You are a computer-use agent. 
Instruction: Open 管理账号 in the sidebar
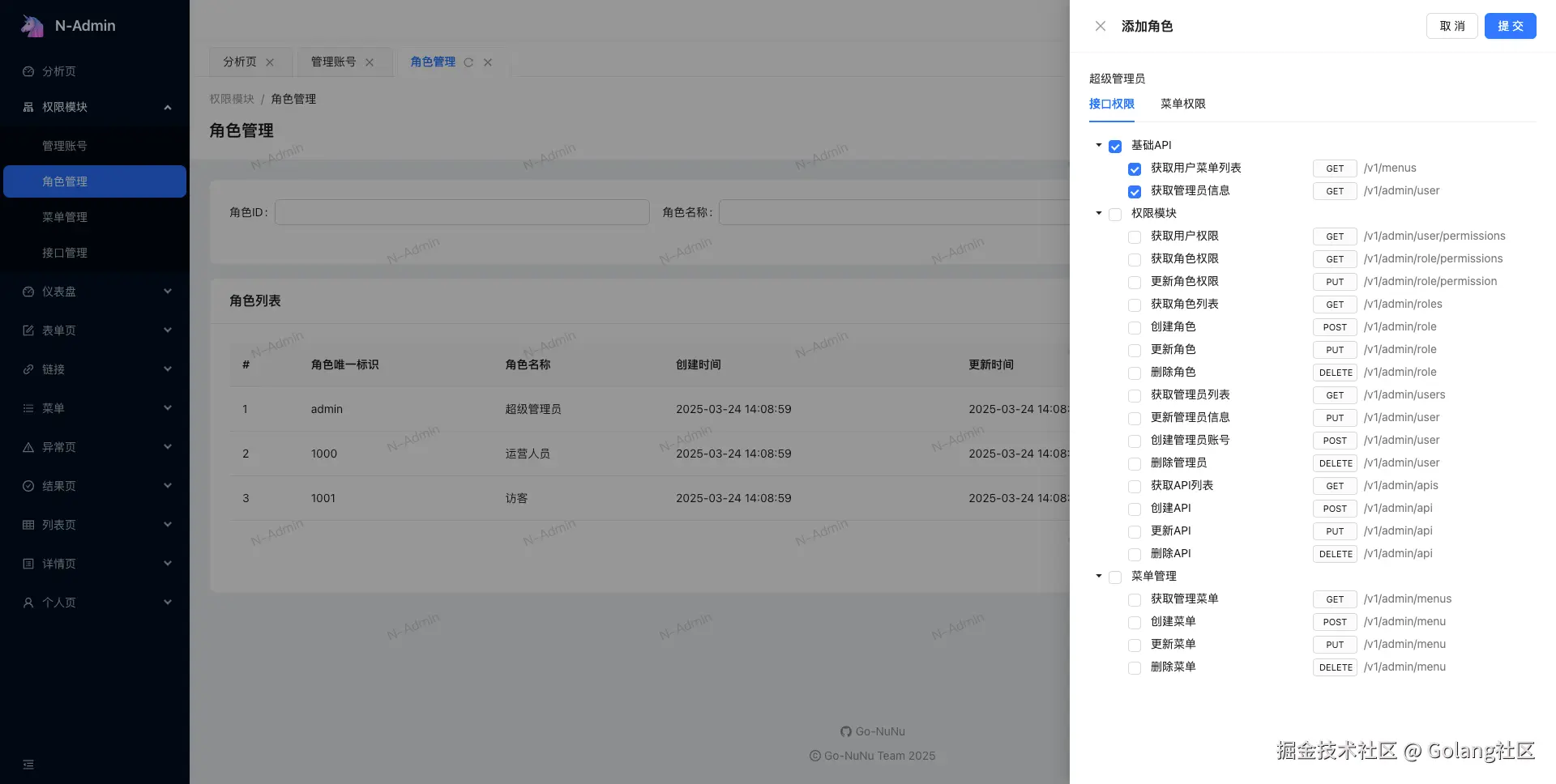click(95, 146)
